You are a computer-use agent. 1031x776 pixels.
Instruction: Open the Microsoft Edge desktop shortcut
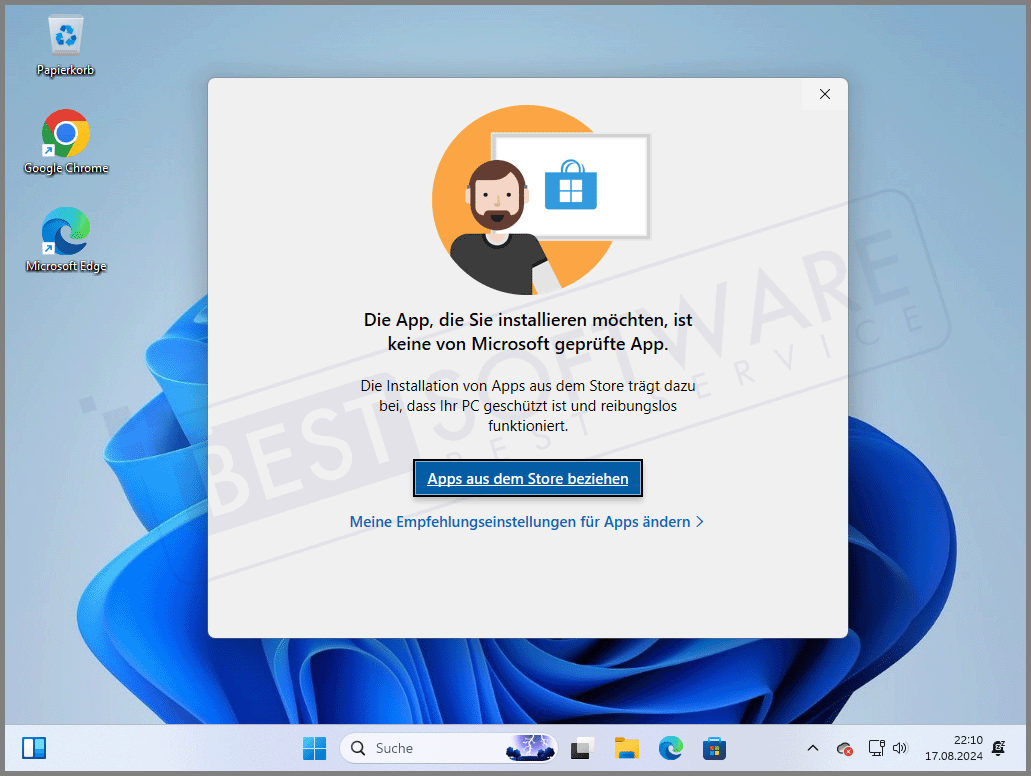click(65, 232)
